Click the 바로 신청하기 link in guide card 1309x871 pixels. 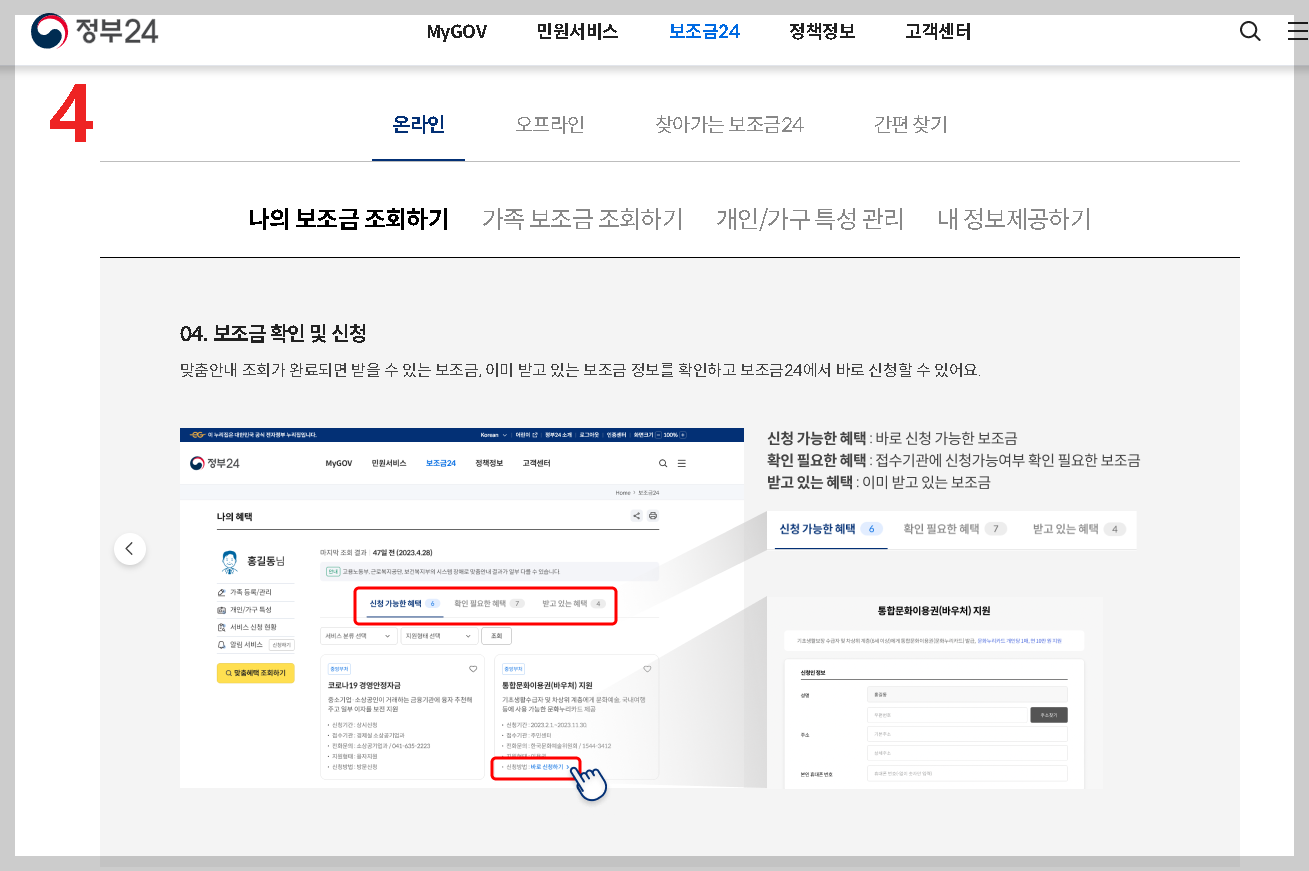(550, 766)
